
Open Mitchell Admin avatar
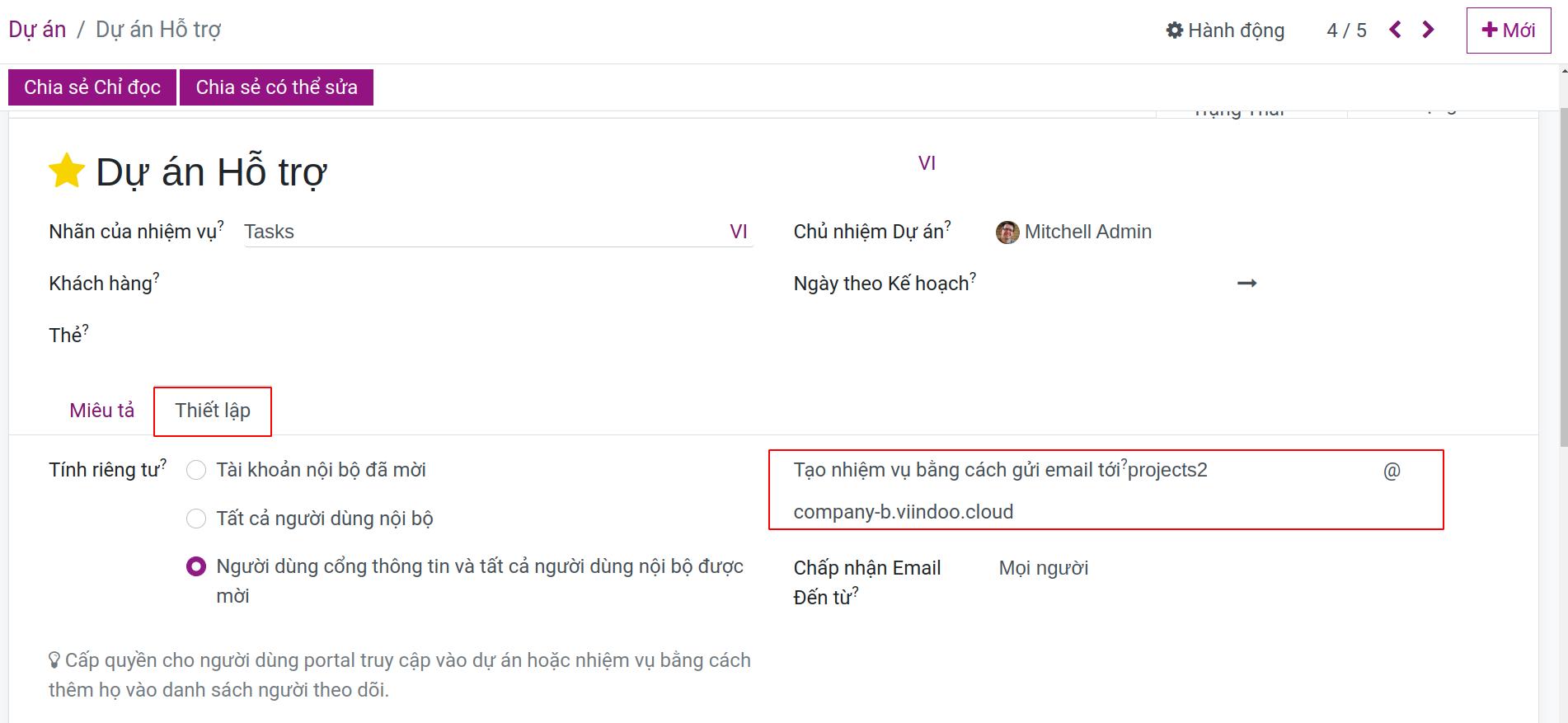[1007, 232]
